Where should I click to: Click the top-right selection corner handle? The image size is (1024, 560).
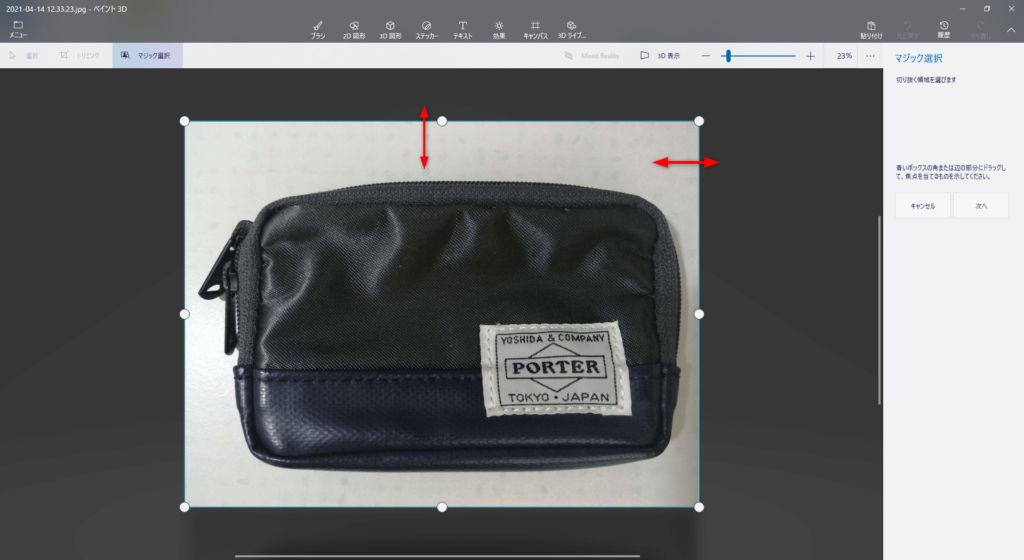[x=699, y=121]
